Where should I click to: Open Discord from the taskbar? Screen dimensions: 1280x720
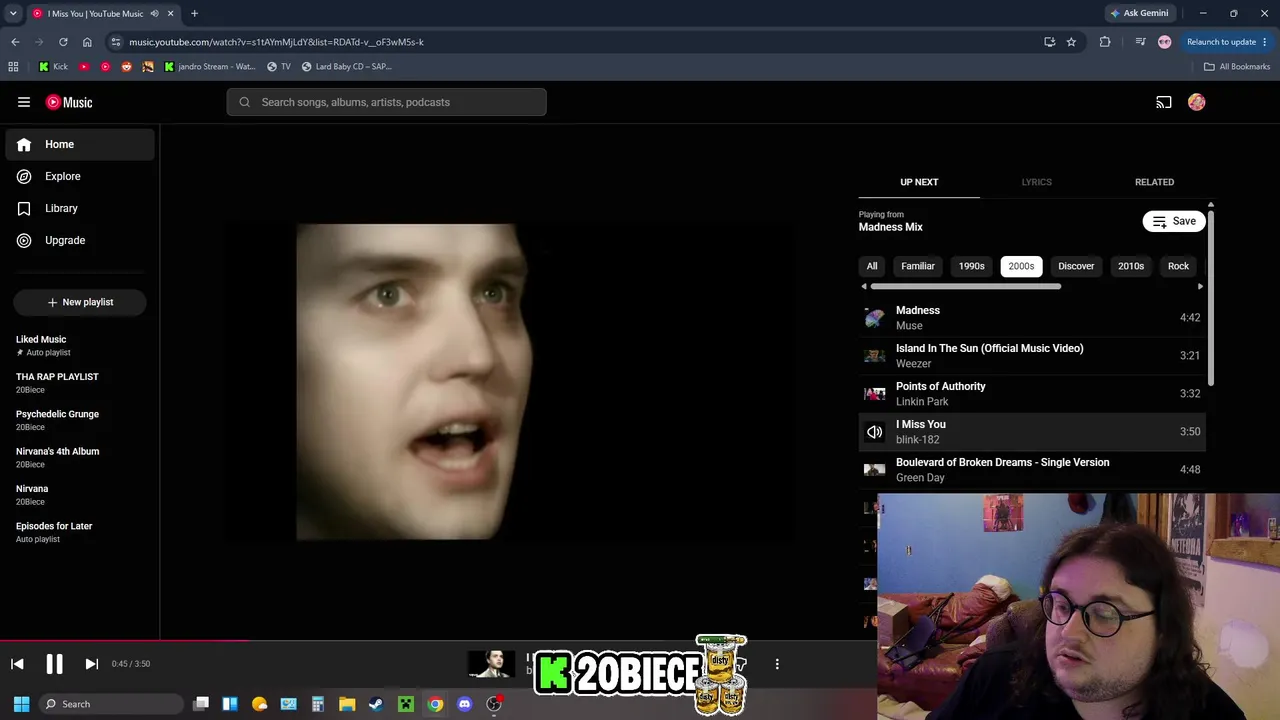tap(464, 704)
